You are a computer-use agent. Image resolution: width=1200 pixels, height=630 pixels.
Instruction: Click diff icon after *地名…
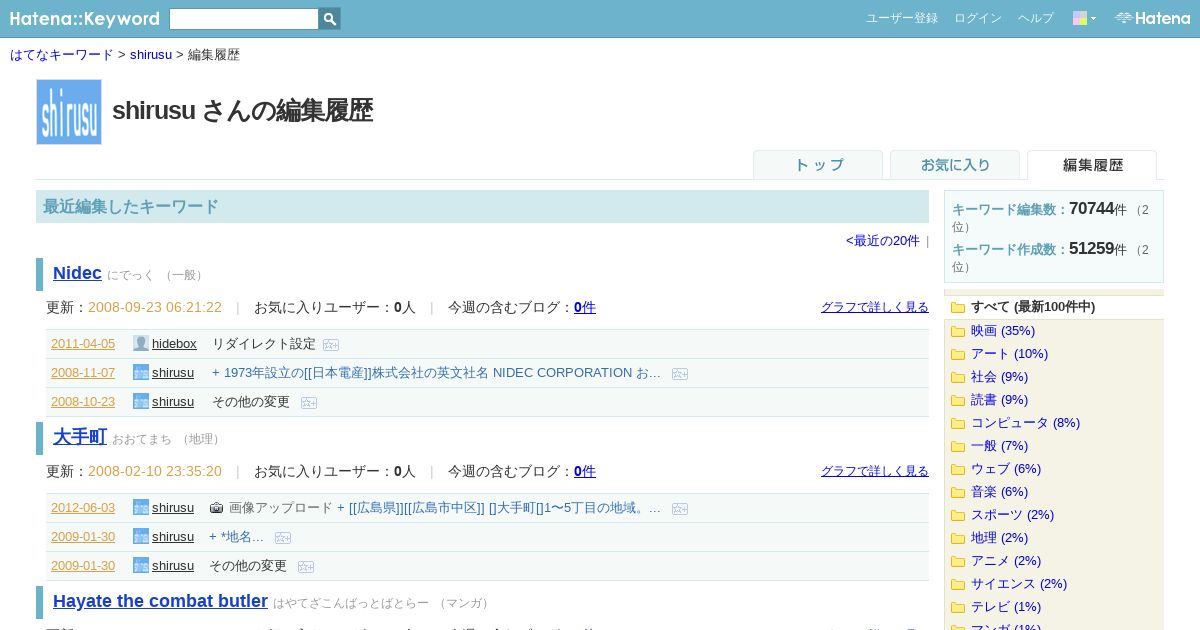coord(283,538)
